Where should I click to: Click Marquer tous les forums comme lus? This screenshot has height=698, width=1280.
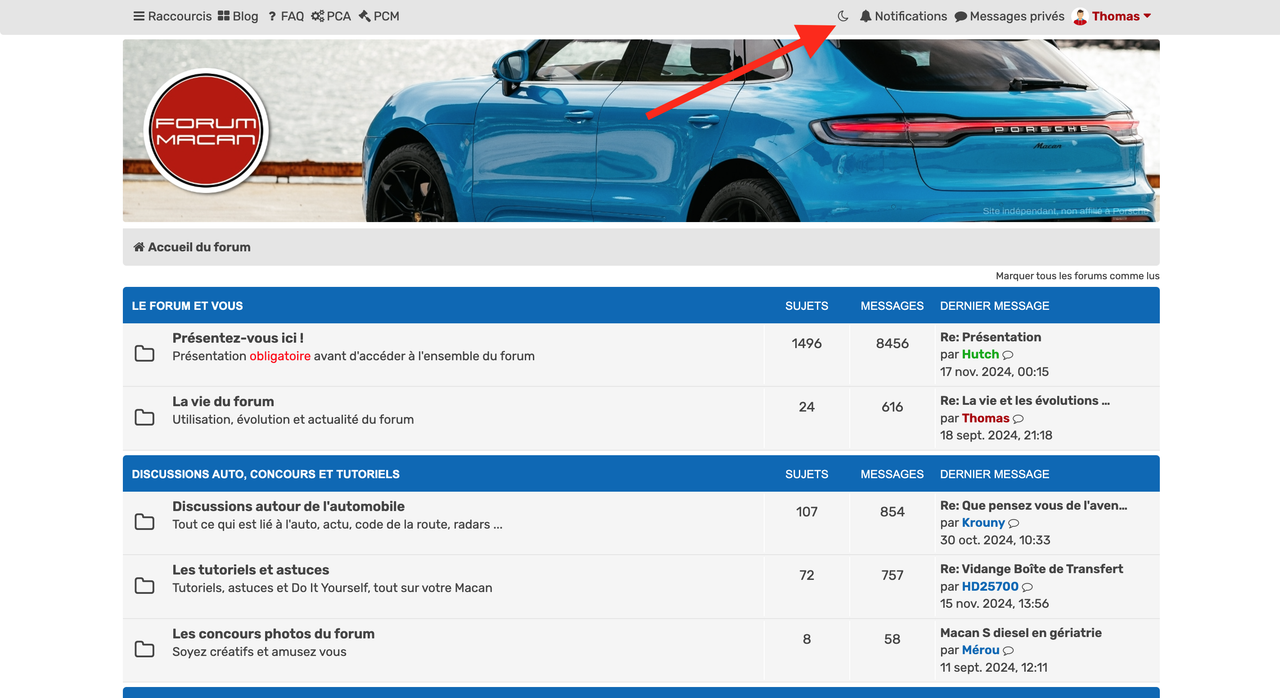(1077, 276)
